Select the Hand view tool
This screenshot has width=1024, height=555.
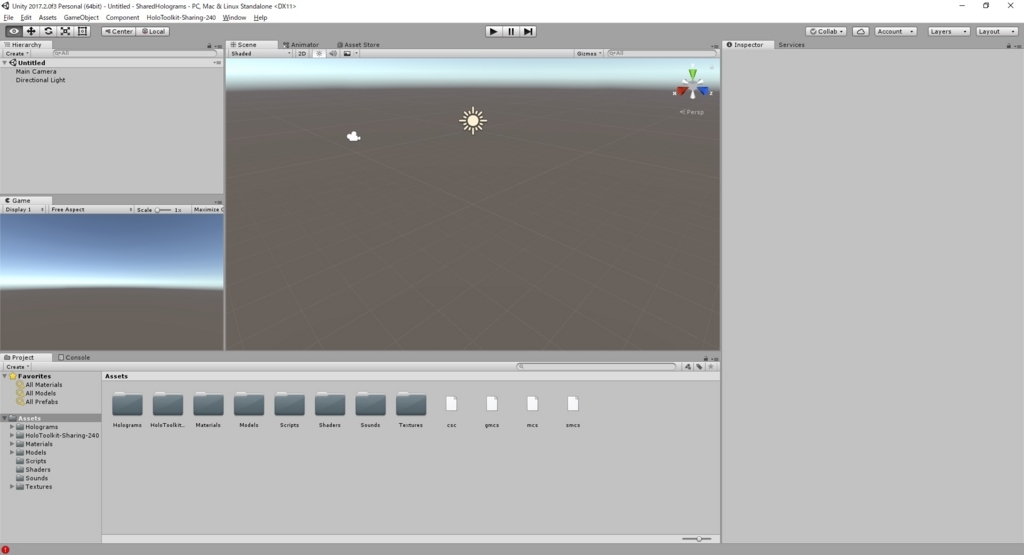(x=14, y=31)
